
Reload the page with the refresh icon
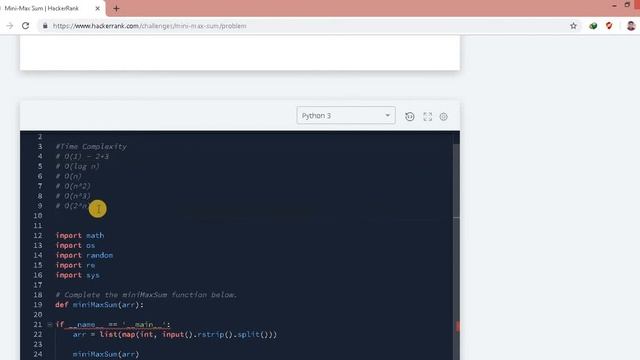tap(25, 26)
